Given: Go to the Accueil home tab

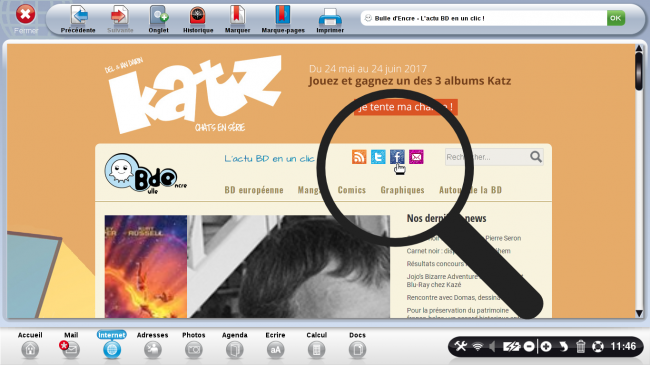Looking at the screenshot, I should pos(30,345).
